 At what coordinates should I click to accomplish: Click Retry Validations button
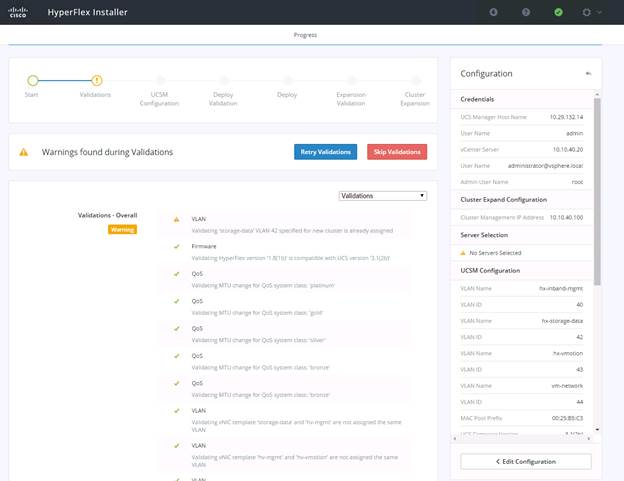pyautogui.click(x=326, y=152)
